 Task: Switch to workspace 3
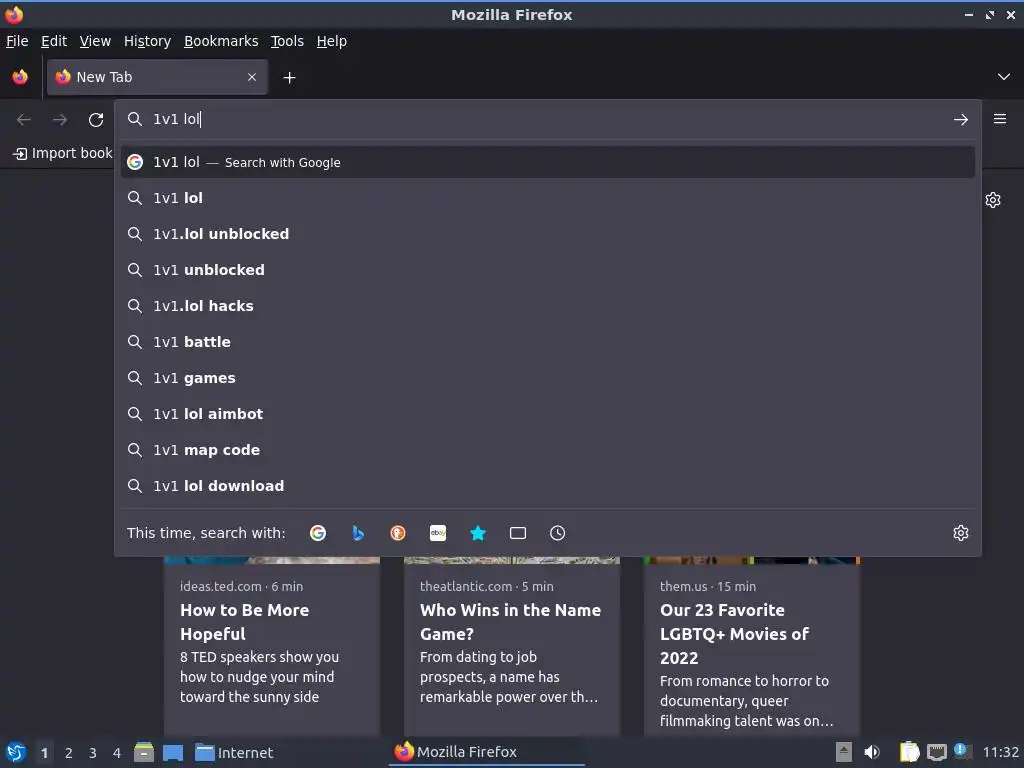[93, 753]
